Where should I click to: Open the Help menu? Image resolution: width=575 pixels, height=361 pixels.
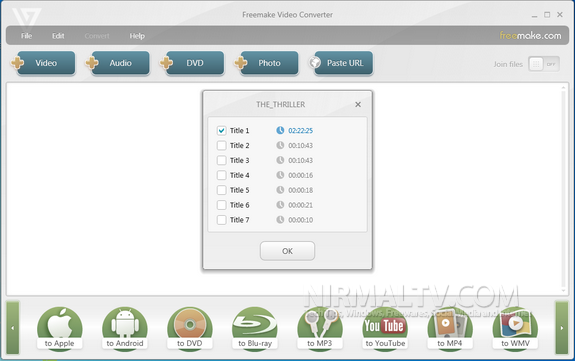[137, 36]
